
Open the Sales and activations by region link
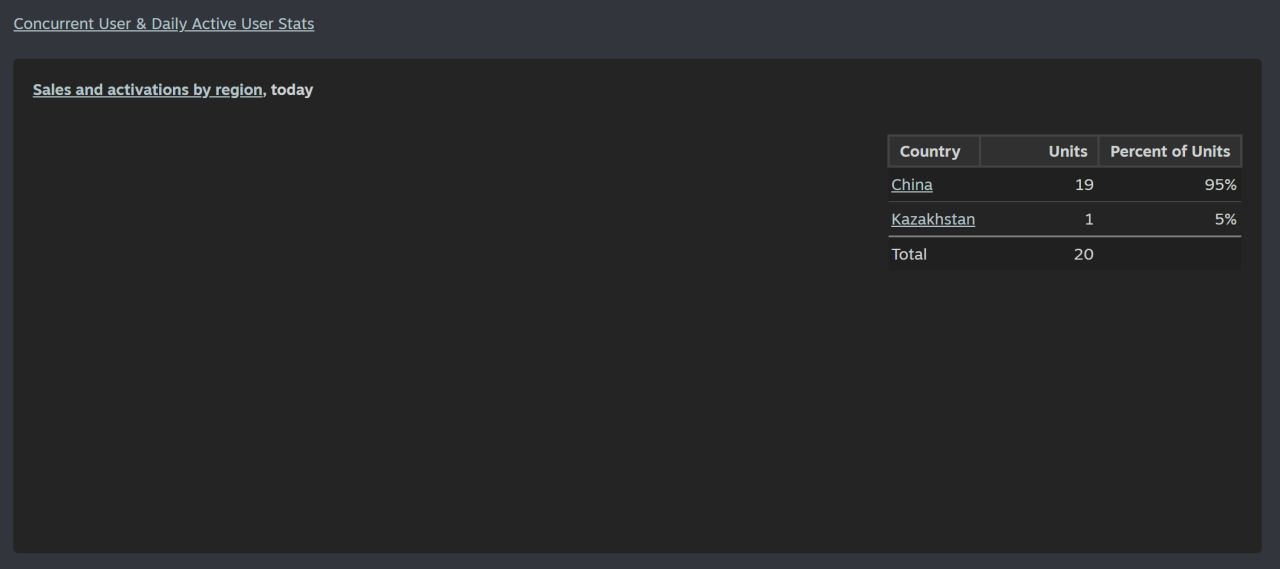[147, 90]
